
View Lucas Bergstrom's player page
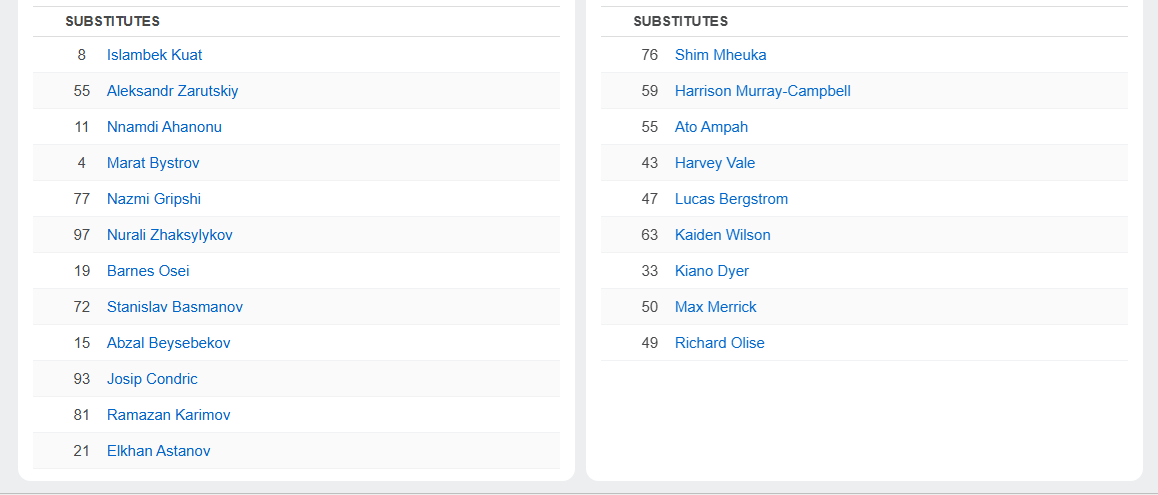click(731, 199)
